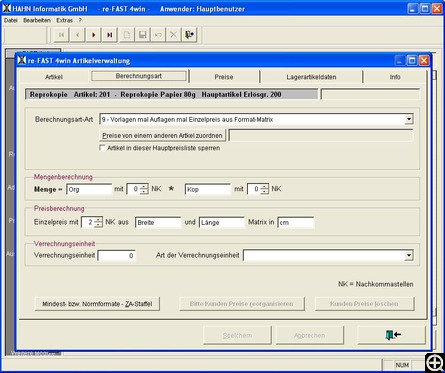The image size is (445, 373).
Task: Click the exit door toolbar icon
Action: coord(189,35)
